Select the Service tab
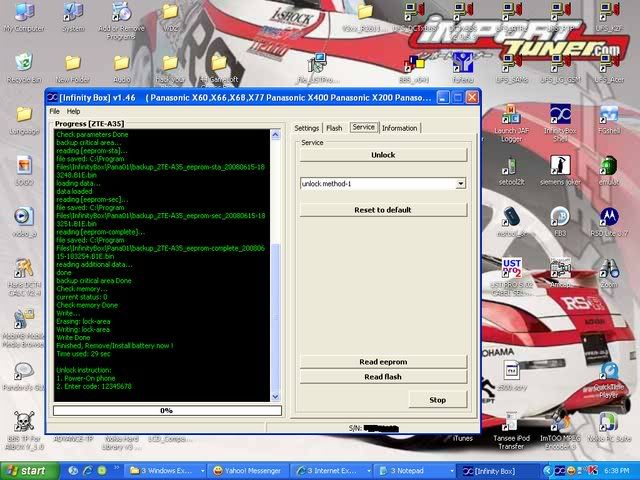This screenshot has width=640, height=480. click(x=364, y=127)
